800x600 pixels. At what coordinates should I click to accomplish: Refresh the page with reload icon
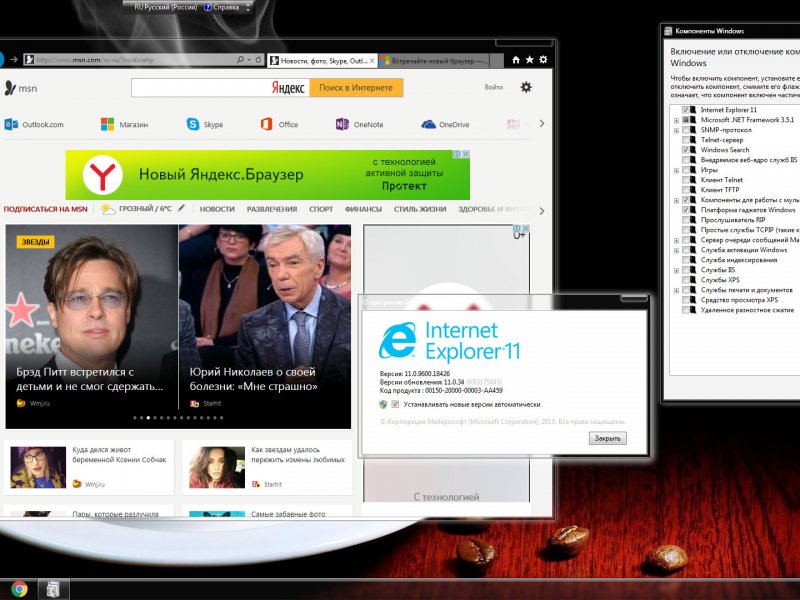258,60
